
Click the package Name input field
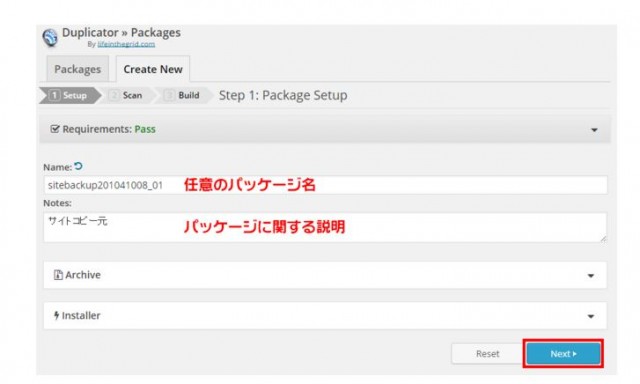point(325,185)
